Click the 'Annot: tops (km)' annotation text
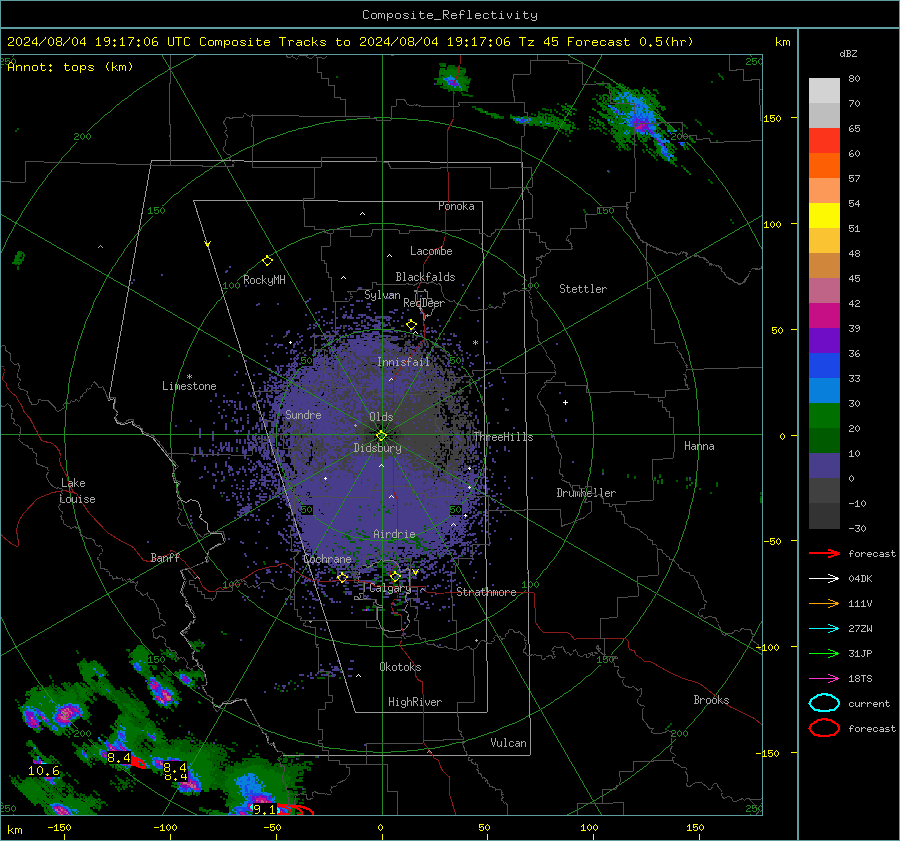Screen dimensions: 900x841 coord(70,67)
